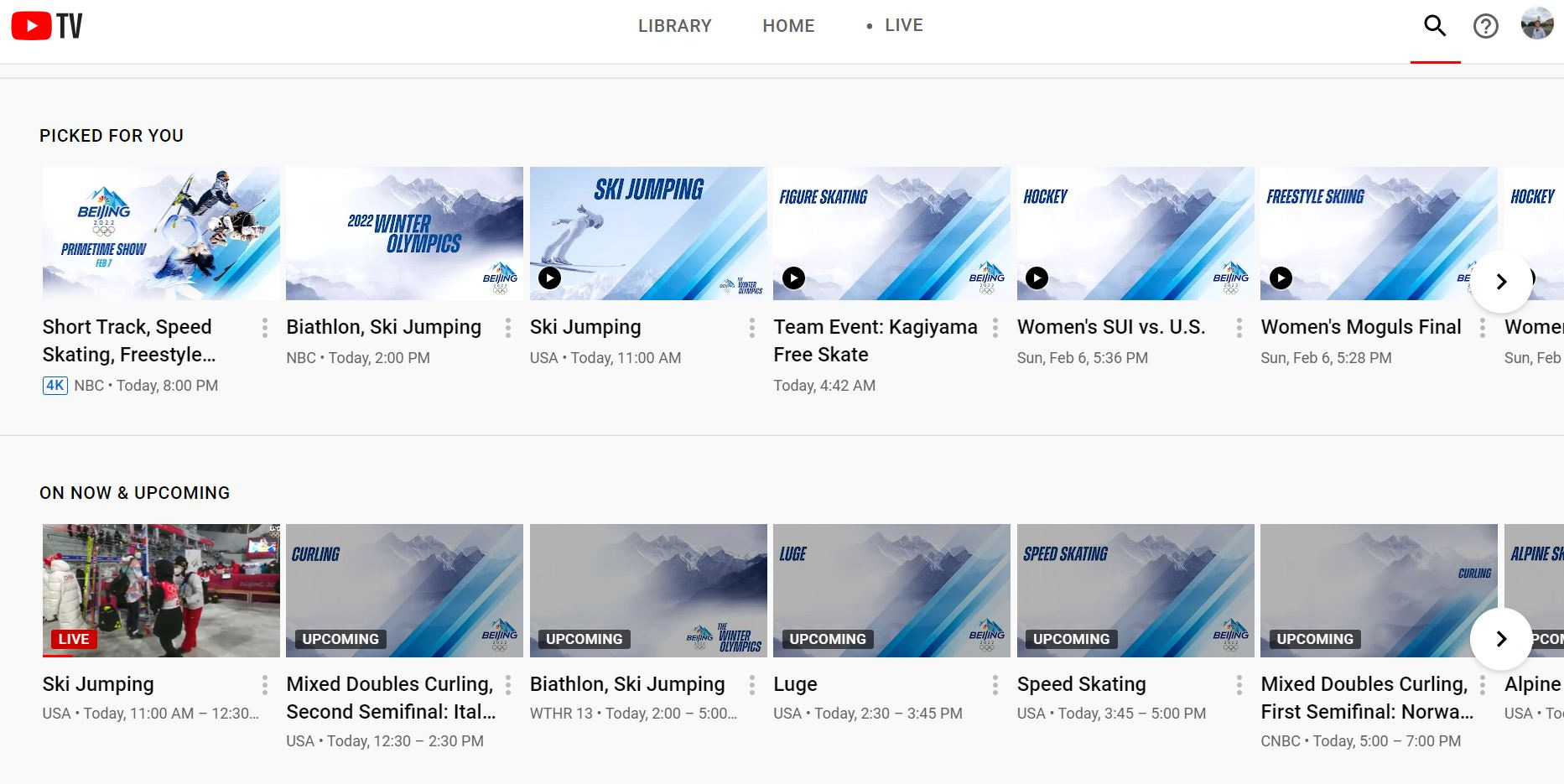Viewport: 1564px width, 784px height.
Task: Click 'USA • Today, 2:30 – 3:45 PM' text
Action: (868, 714)
